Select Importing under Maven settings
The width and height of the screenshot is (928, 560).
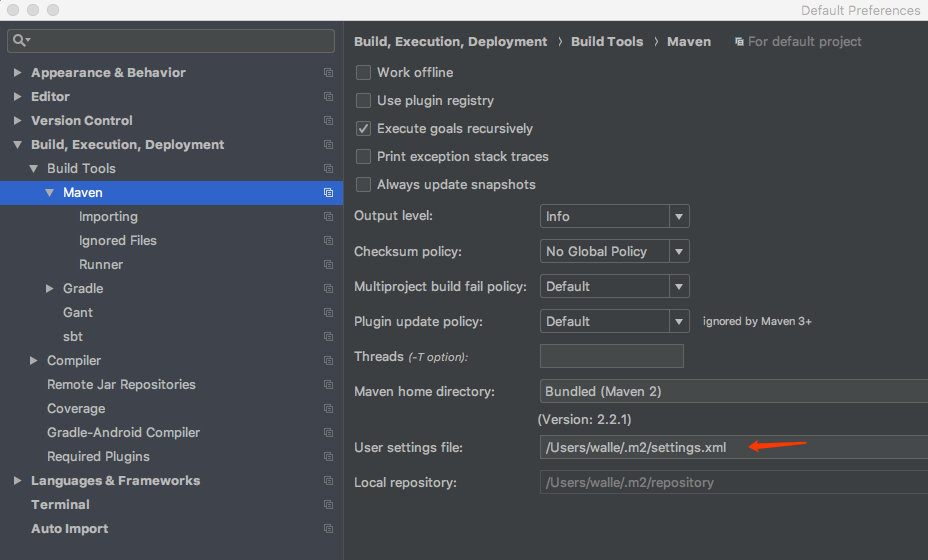pyautogui.click(x=108, y=217)
